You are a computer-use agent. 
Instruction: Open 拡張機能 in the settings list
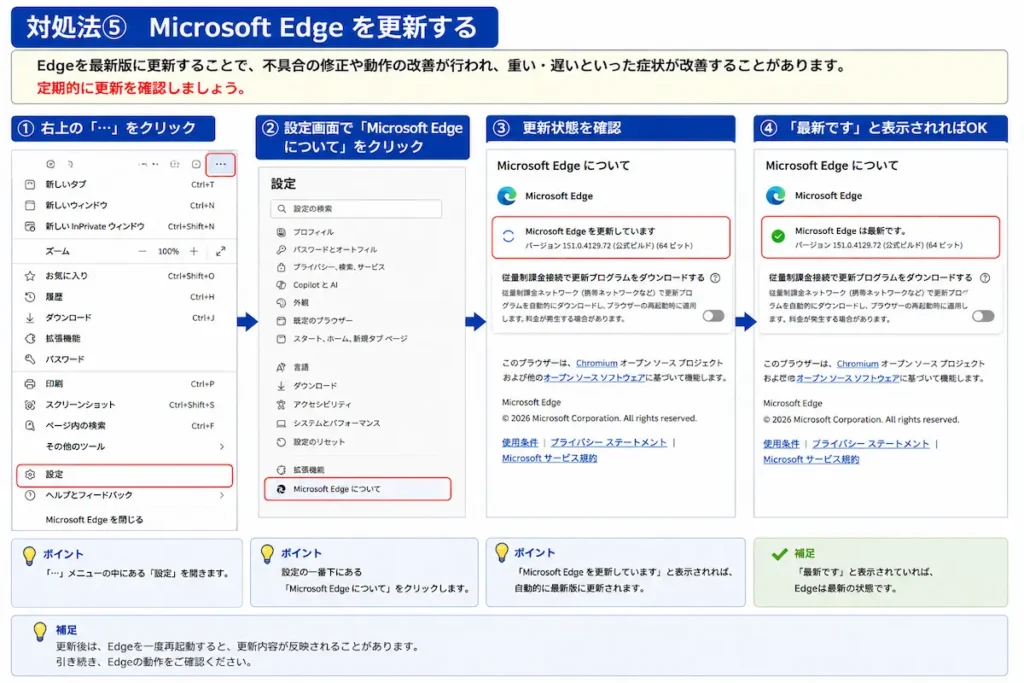click(308, 469)
